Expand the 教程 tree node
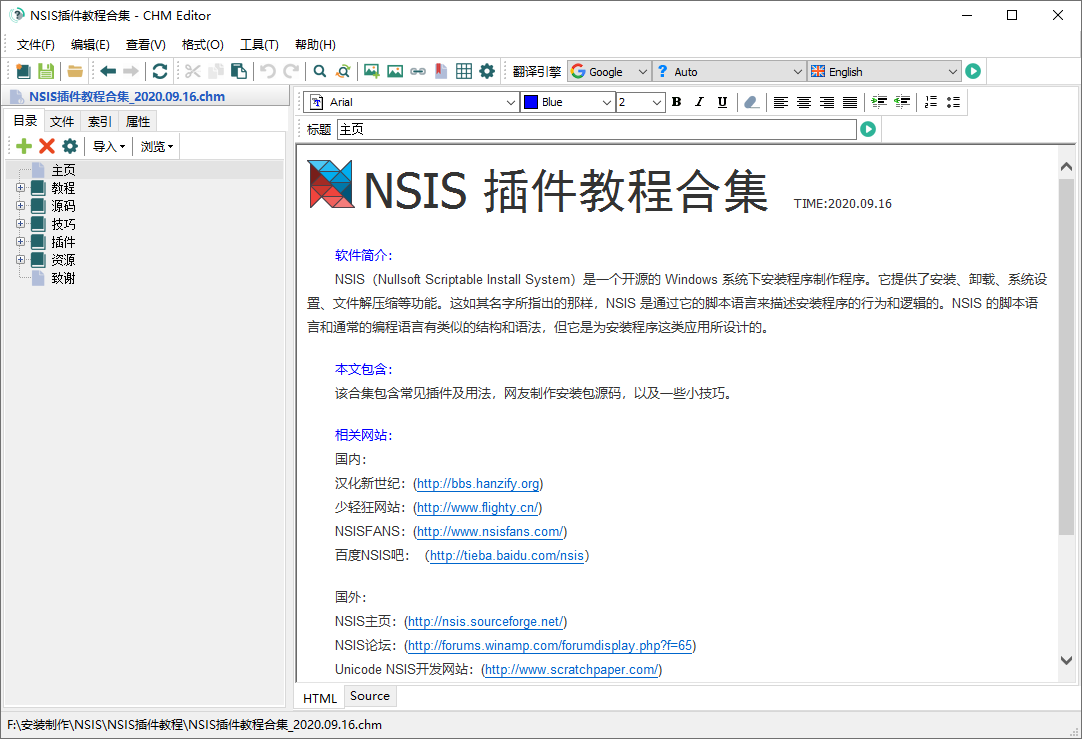Viewport: 1082px width, 739px height. (x=20, y=187)
